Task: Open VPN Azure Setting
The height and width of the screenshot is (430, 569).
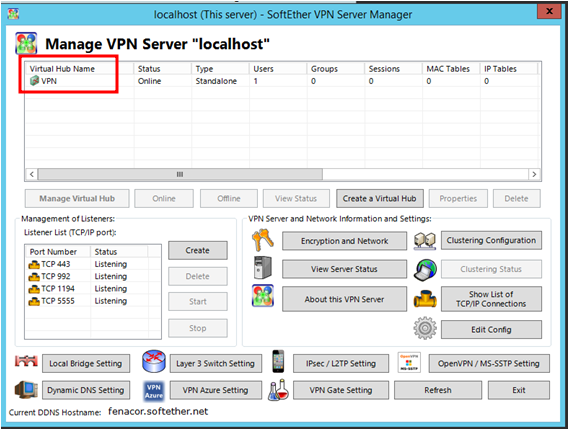Action: 216,390
